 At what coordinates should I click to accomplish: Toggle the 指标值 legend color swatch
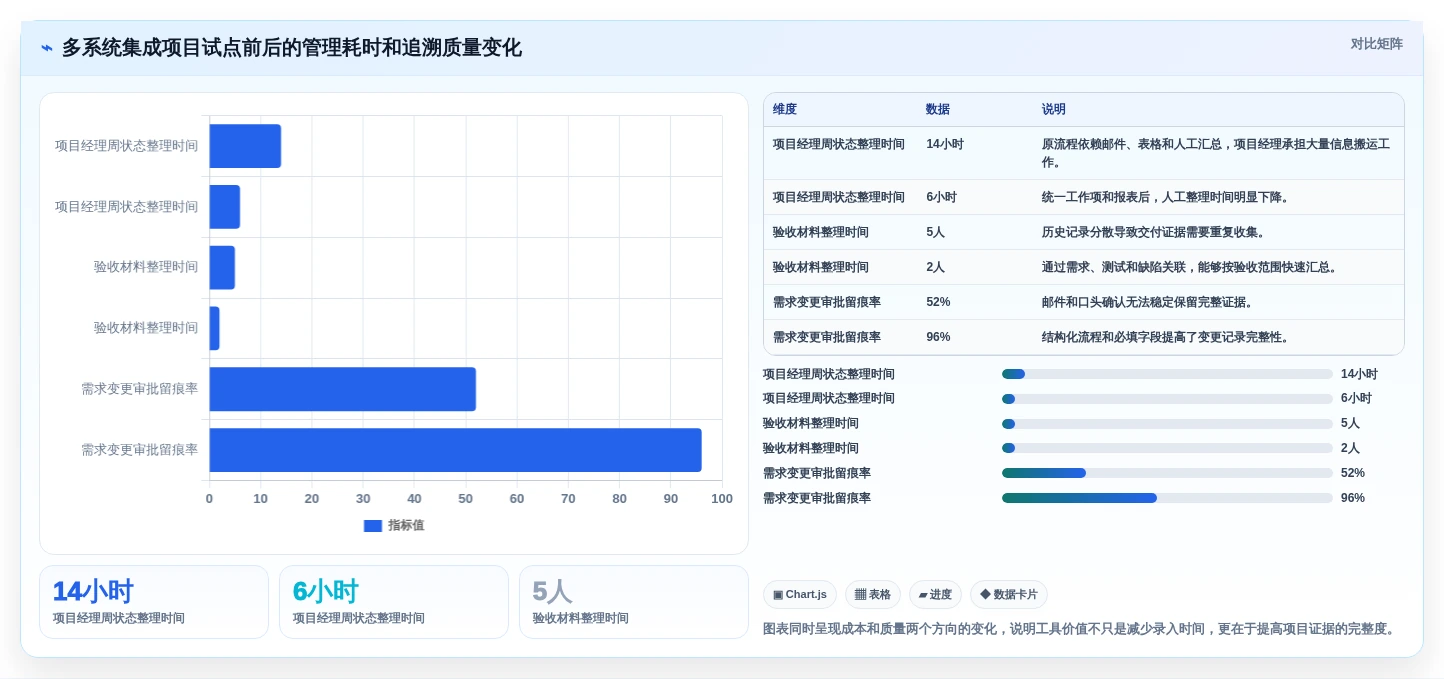click(x=373, y=525)
